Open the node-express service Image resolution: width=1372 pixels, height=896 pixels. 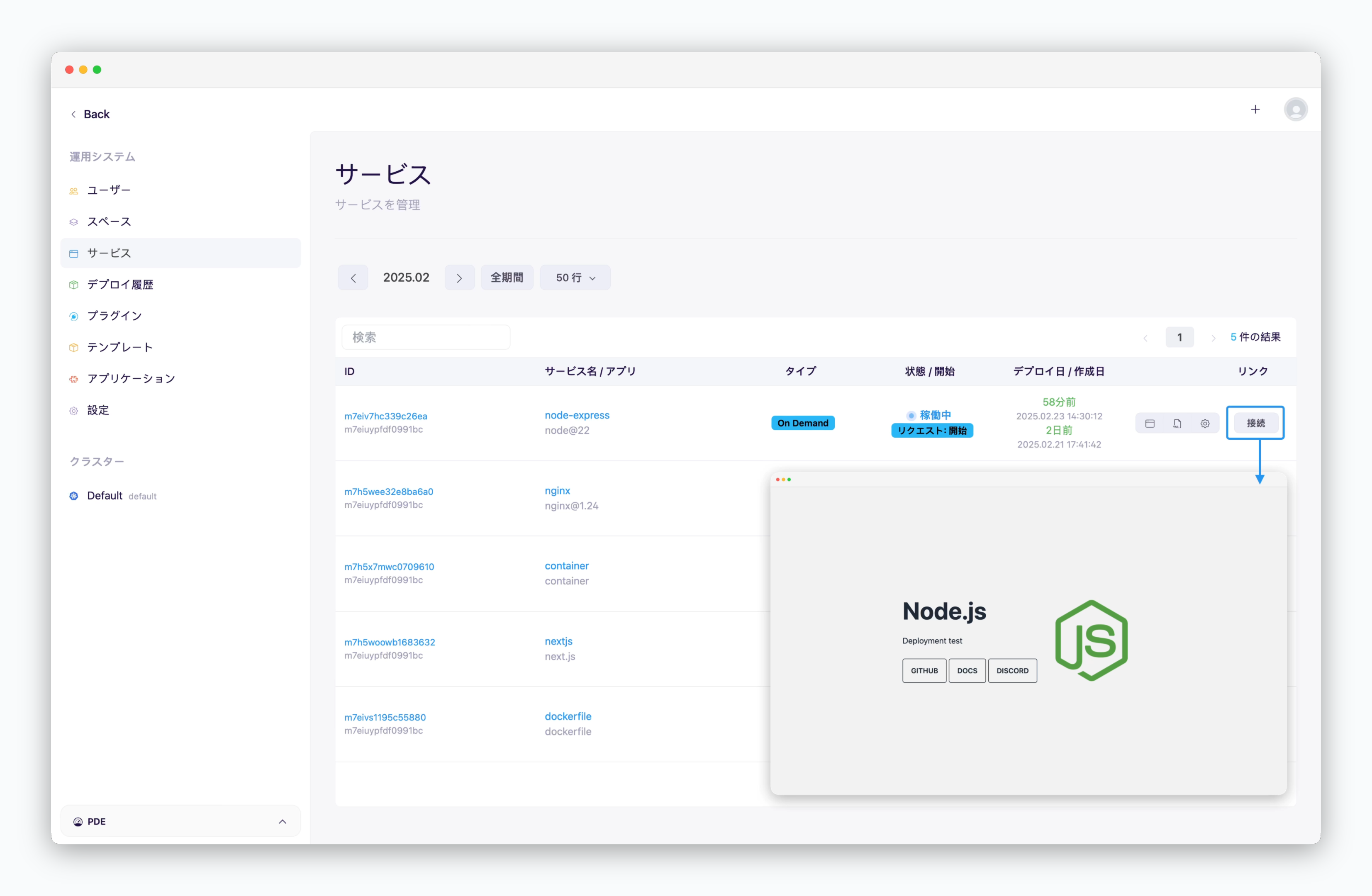point(577,416)
